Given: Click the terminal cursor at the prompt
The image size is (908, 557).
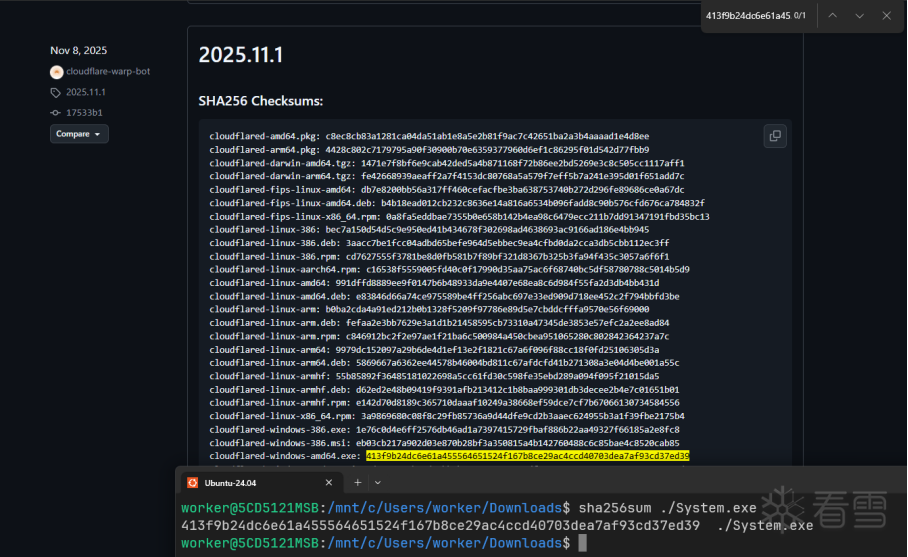Looking at the screenshot, I should pos(583,543).
